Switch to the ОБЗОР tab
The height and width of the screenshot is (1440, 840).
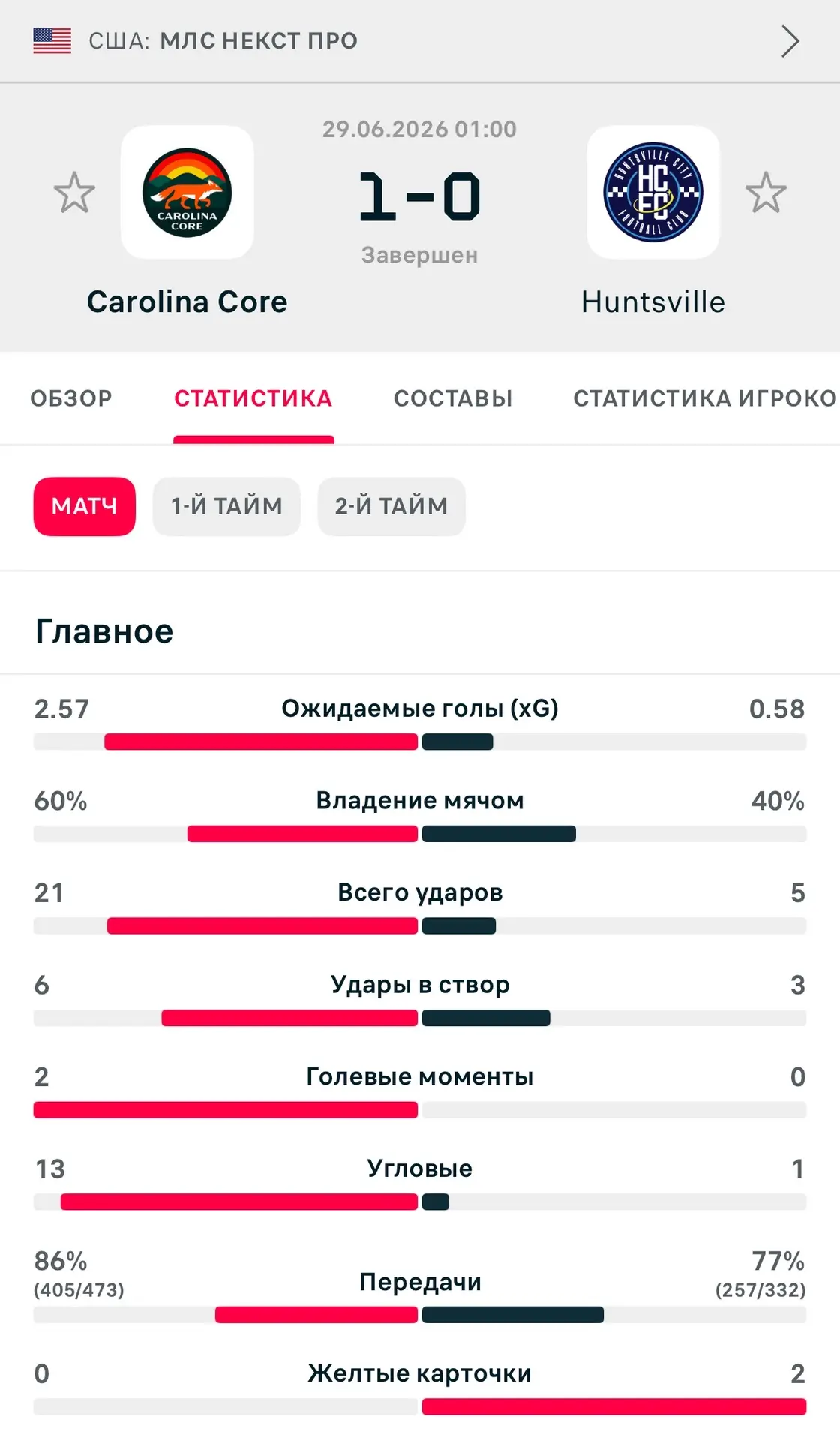click(x=71, y=398)
